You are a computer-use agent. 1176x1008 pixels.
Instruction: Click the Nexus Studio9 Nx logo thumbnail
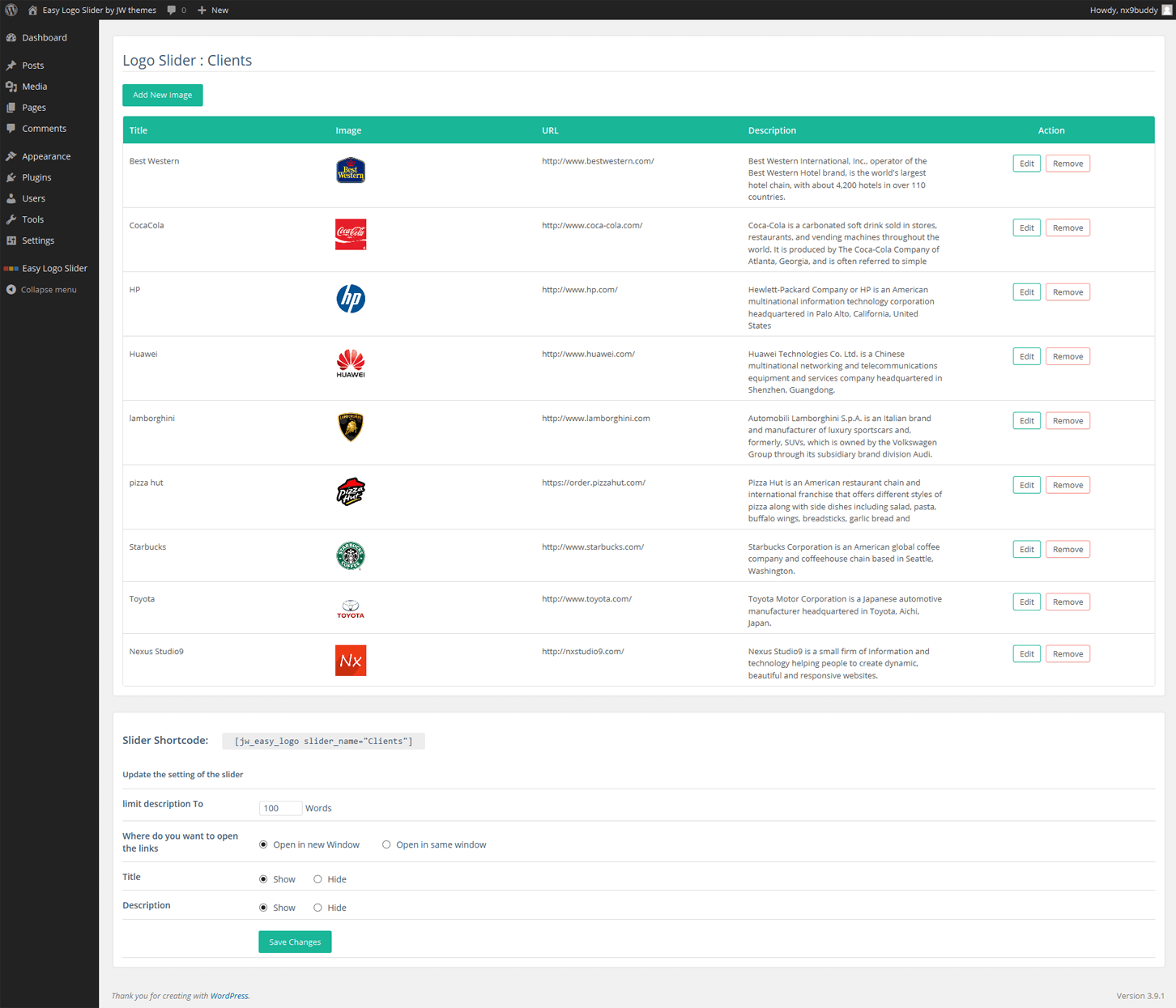tap(351, 661)
